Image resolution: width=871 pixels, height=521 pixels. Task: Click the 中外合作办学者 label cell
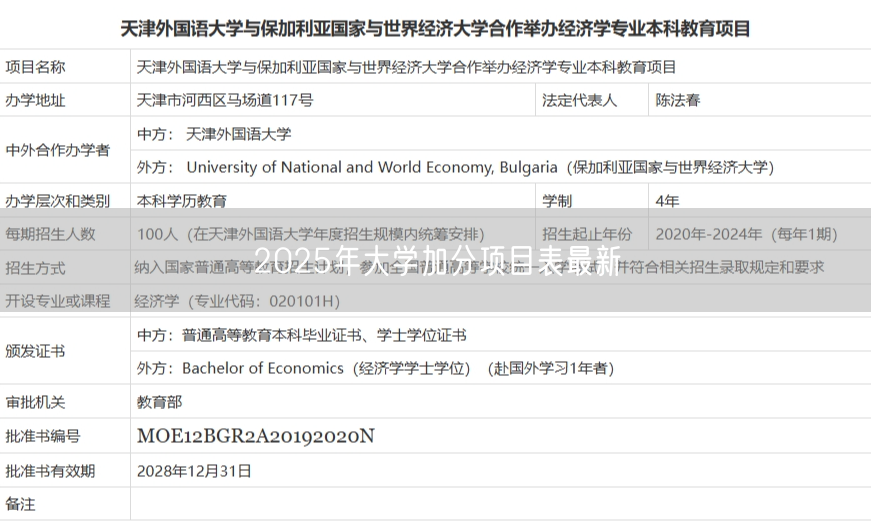click(x=58, y=150)
